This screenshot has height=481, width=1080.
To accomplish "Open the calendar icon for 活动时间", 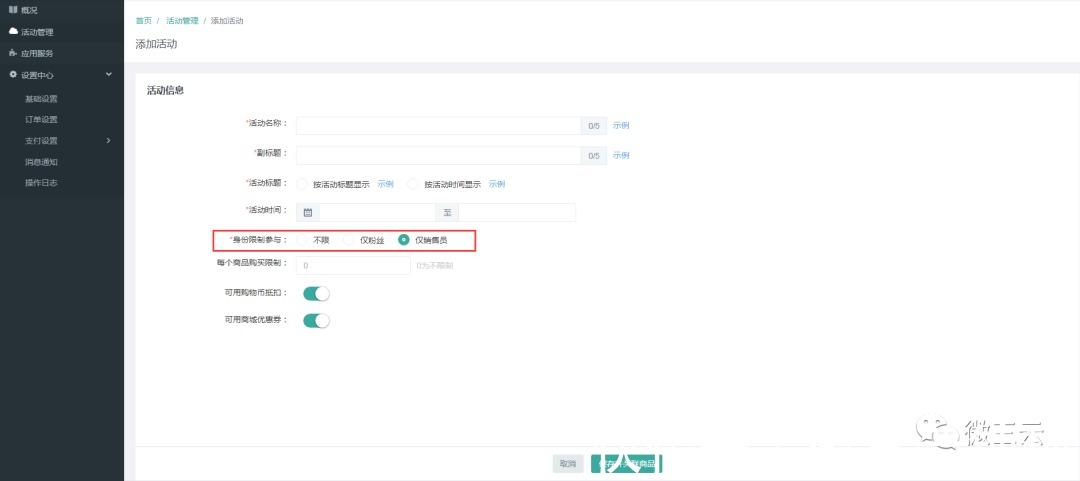I will [308, 212].
